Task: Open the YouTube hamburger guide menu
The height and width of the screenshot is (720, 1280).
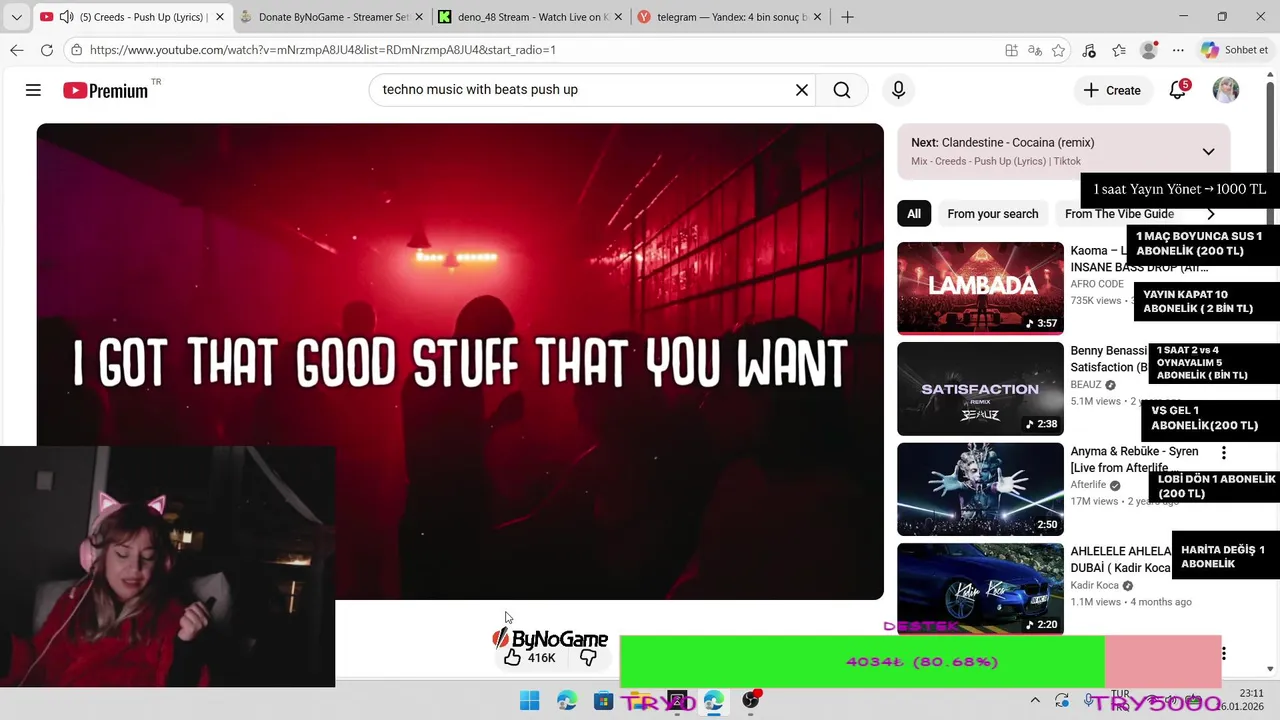Action: click(33, 90)
